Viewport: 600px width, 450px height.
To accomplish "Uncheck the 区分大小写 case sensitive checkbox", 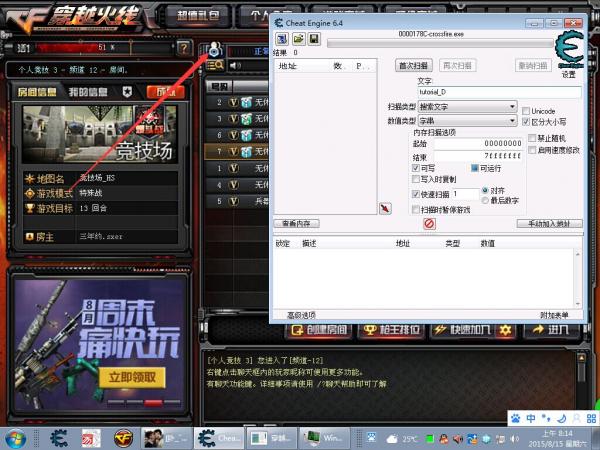I will [x=526, y=122].
